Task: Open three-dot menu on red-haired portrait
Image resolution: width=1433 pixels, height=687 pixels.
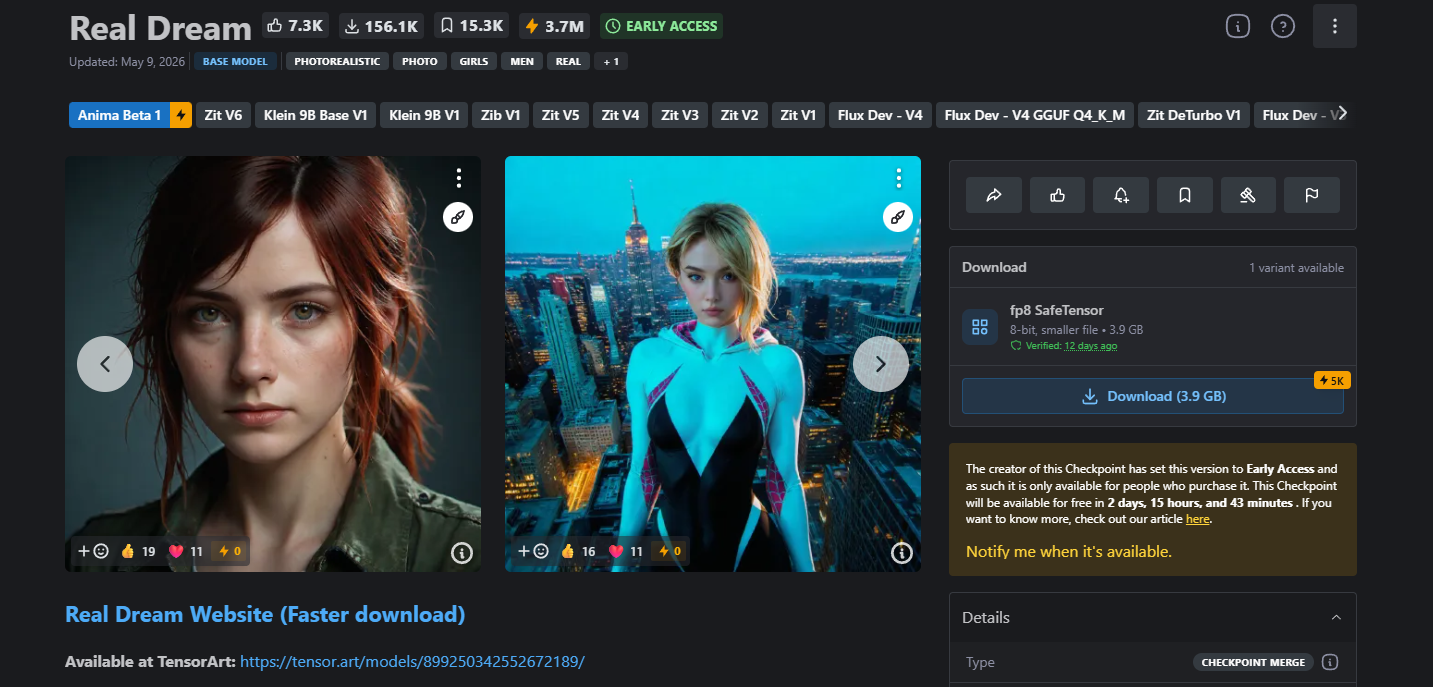Action: coord(459,178)
